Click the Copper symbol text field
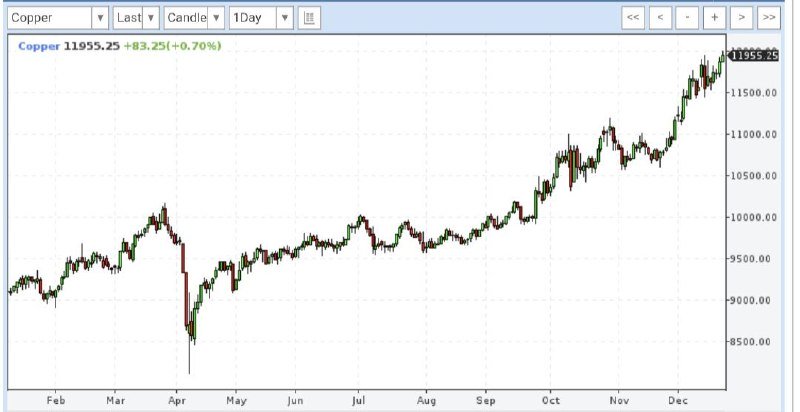Image resolution: width=800 pixels, height=412 pixels. (x=48, y=18)
